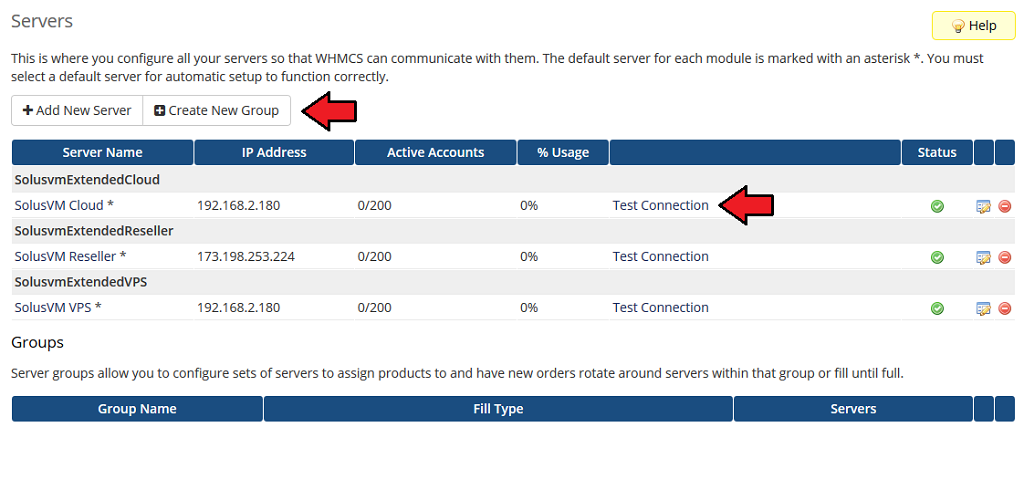Image resolution: width=1024 pixels, height=490 pixels.
Task: Click 0/200 accounts in SolusVM Reseller row
Action: click(375, 256)
